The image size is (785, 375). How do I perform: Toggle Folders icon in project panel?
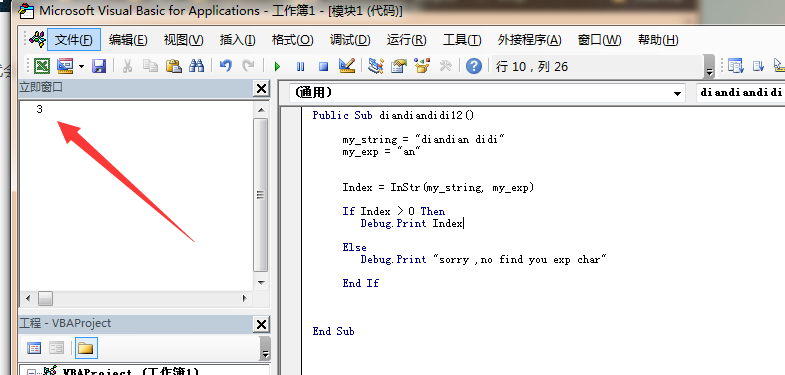[x=86, y=348]
